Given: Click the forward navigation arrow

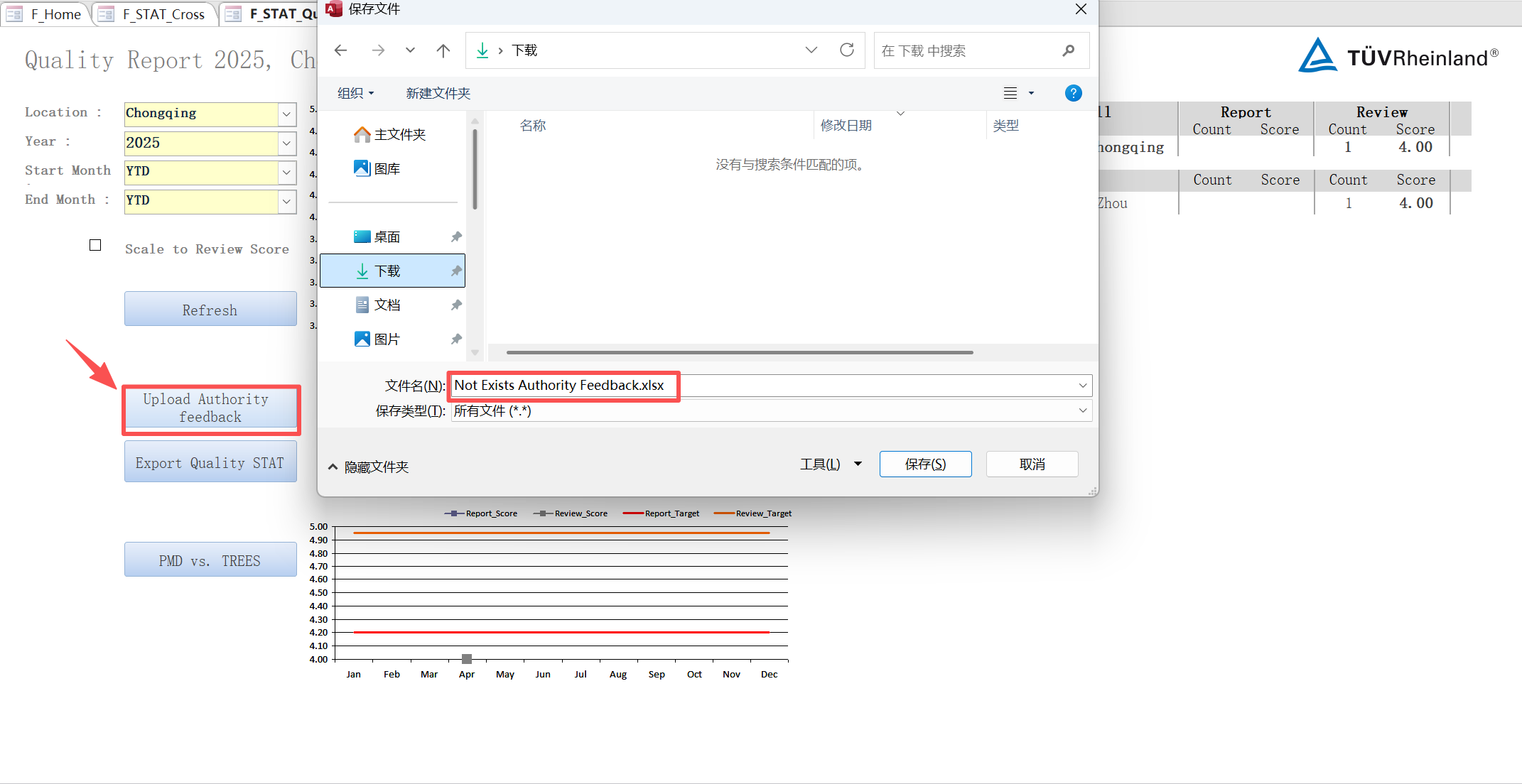Looking at the screenshot, I should click(379, 50).
